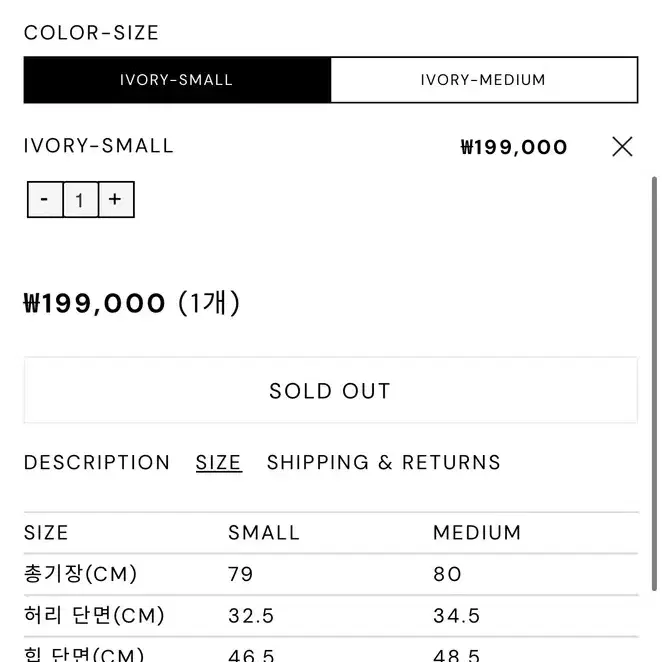Click the SOLD OUT button

point(331,390)
